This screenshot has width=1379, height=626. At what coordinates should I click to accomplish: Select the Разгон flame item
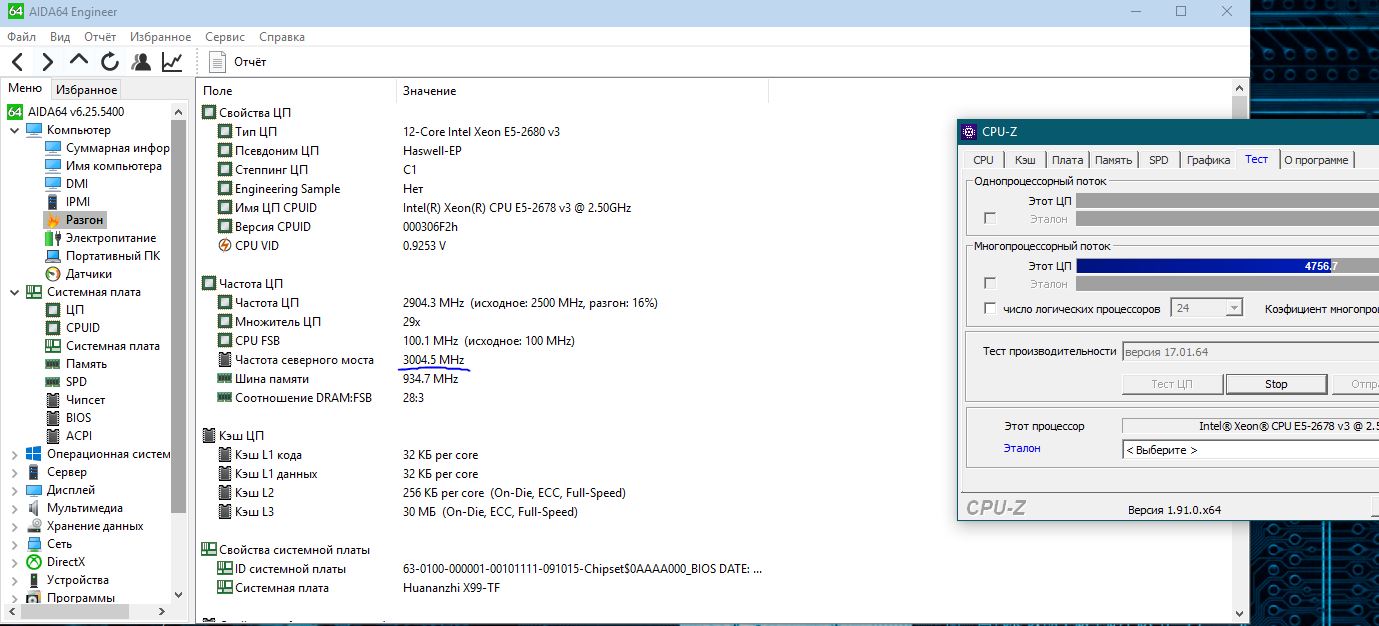point(74,220)
